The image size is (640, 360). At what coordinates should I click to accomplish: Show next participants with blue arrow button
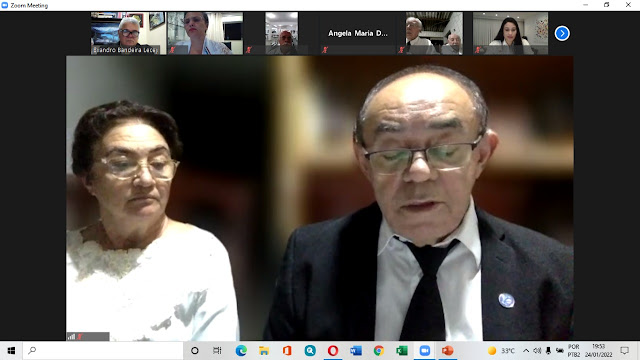[x=562, y=33]
